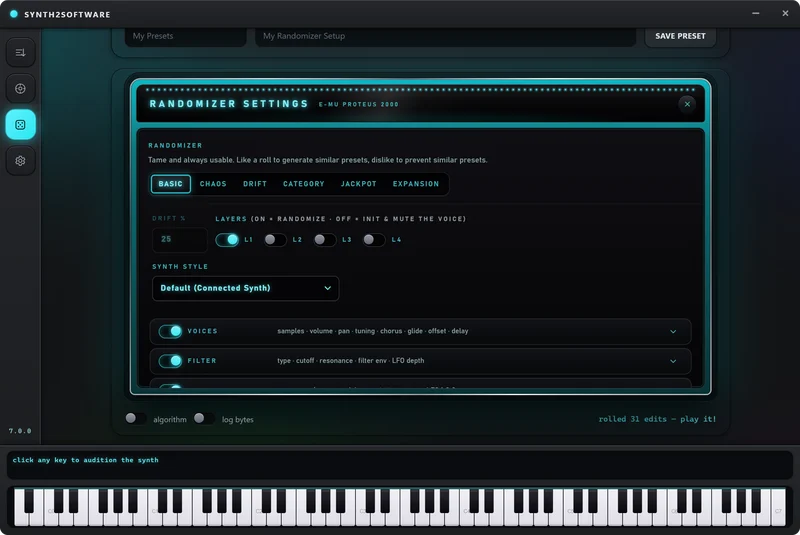Click the Filter parameter list text
Image resolution: width=800 pixels, height=535 pixels.
pyautogui.click(x=351, y=361)
